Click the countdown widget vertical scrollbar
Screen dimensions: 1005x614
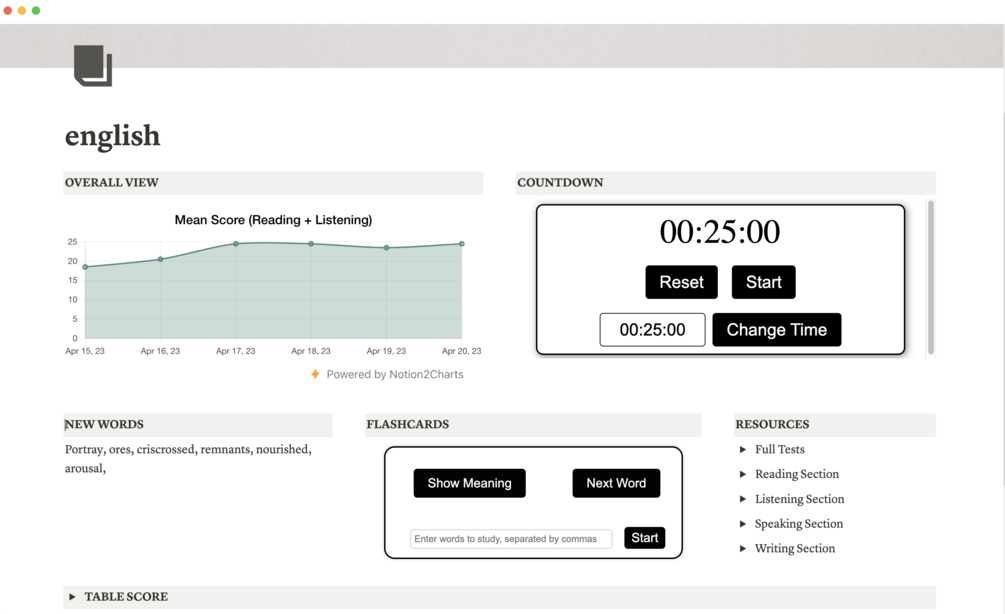tap(931, 277)
